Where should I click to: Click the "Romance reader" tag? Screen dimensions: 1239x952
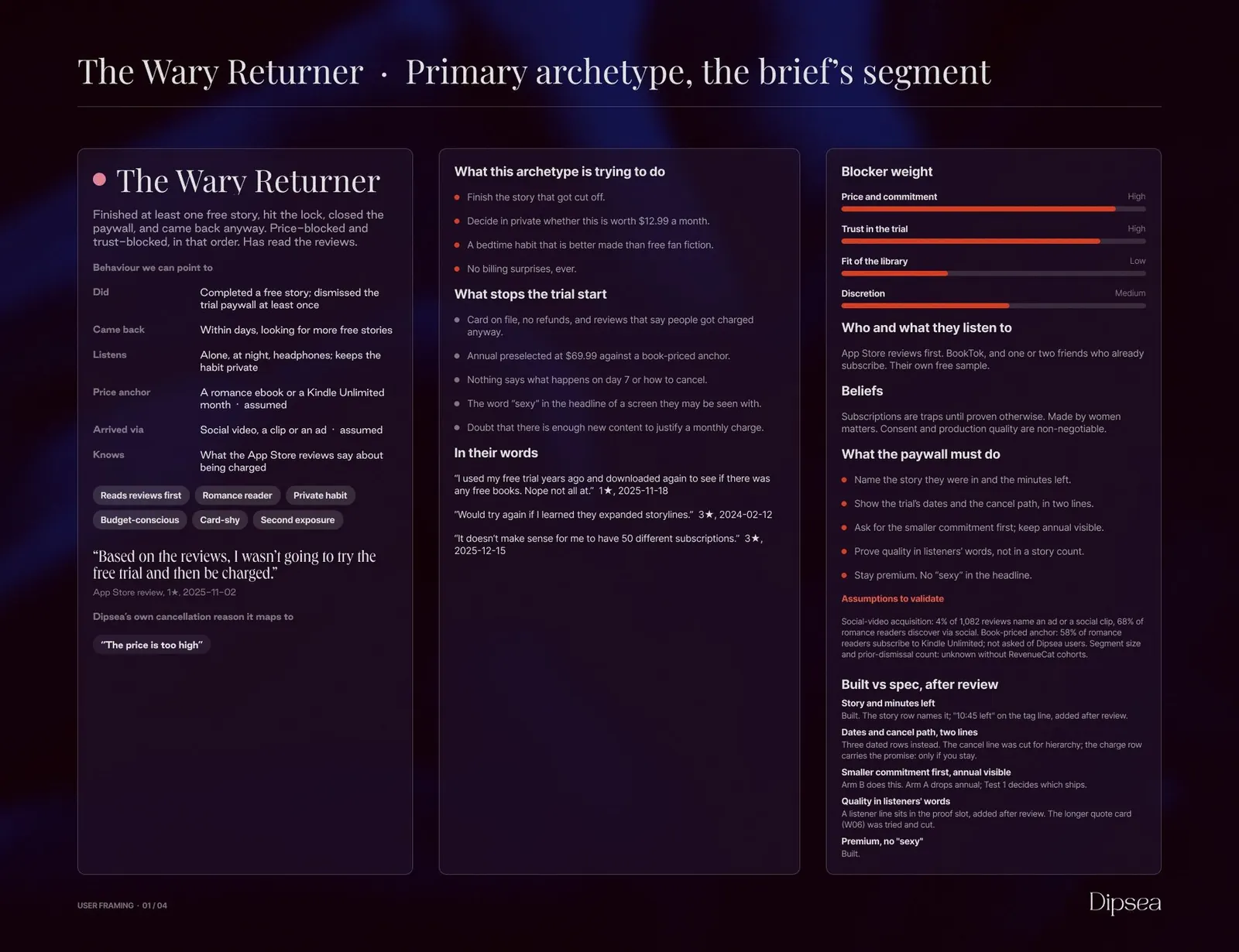pos(237,495)
